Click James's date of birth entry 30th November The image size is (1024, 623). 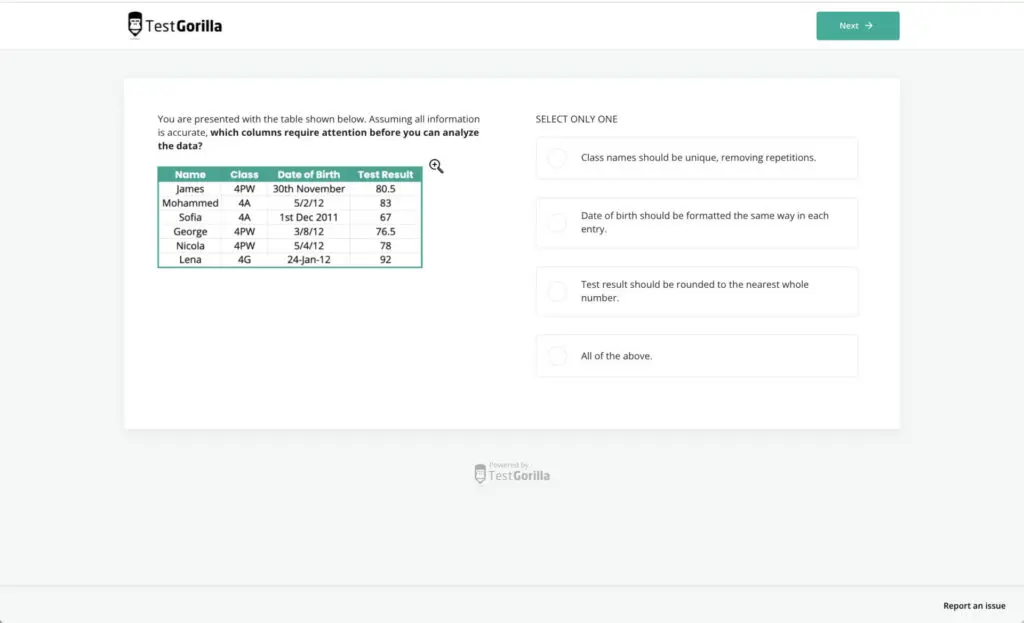[308, 188]
